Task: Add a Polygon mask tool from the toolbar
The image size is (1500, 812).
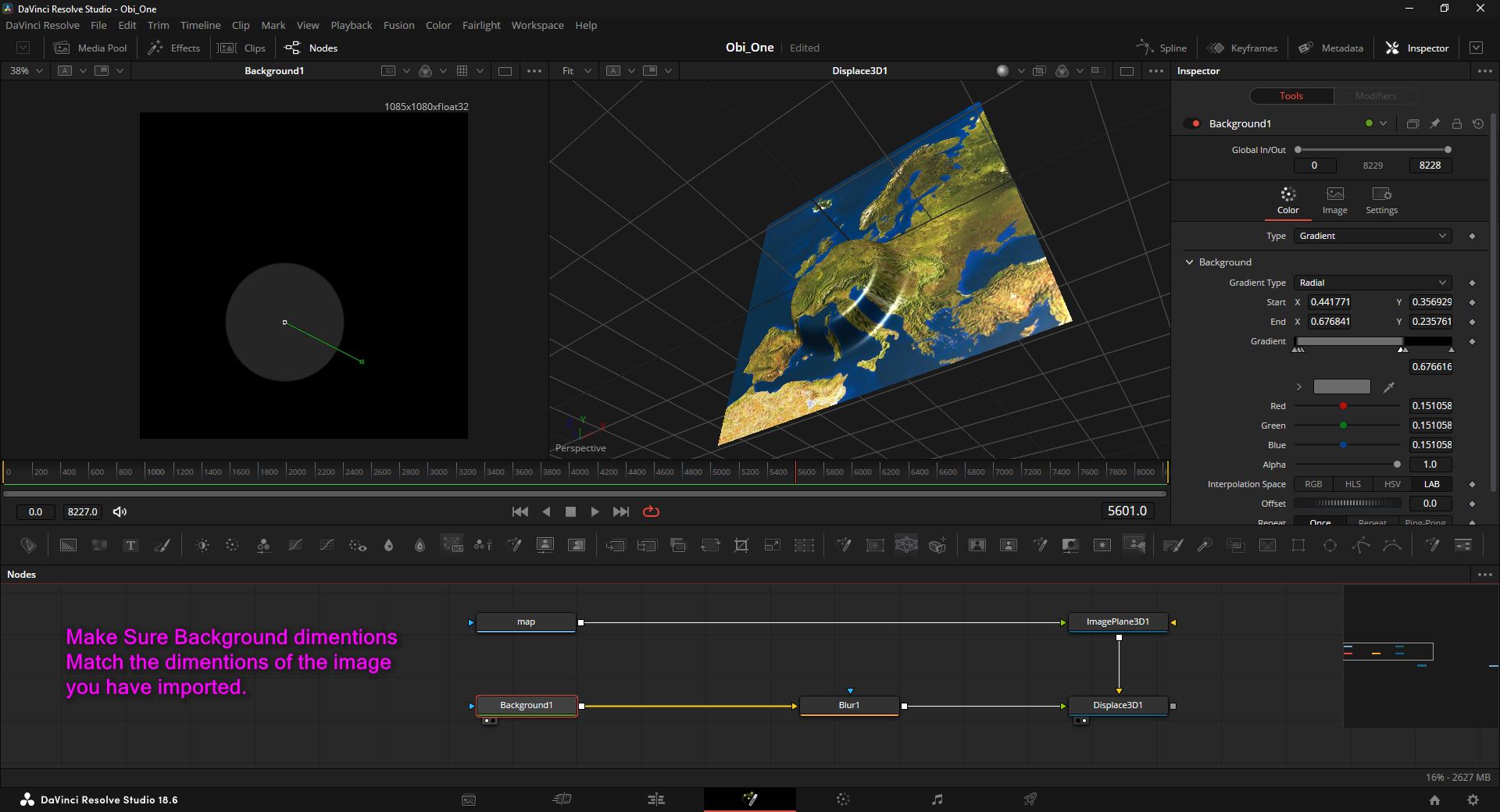Action: [x=1361, y=546]
